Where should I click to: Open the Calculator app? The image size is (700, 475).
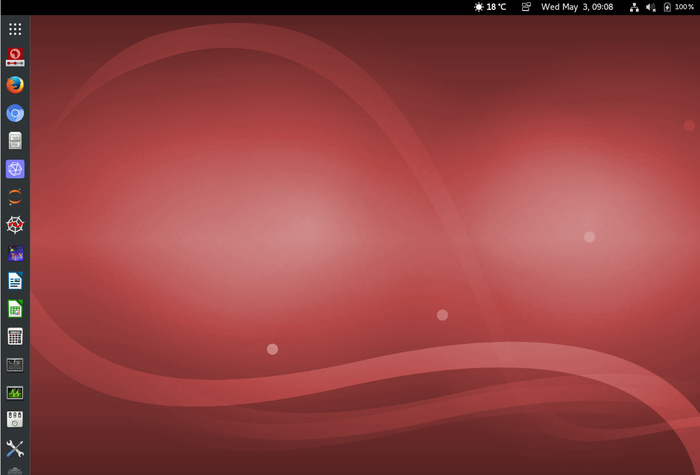(15, 337)
